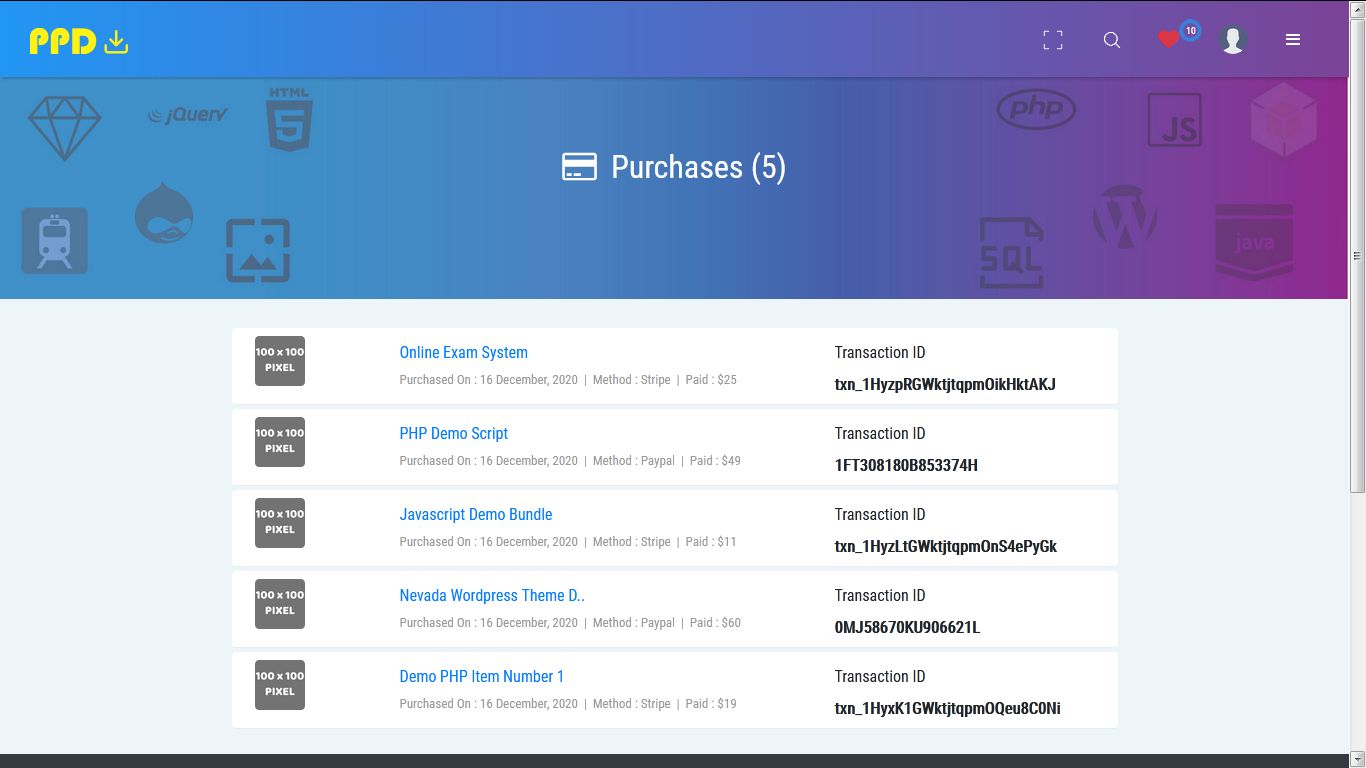
Task: Click the credit card icon beside Purchases
Action: [578, 167]
